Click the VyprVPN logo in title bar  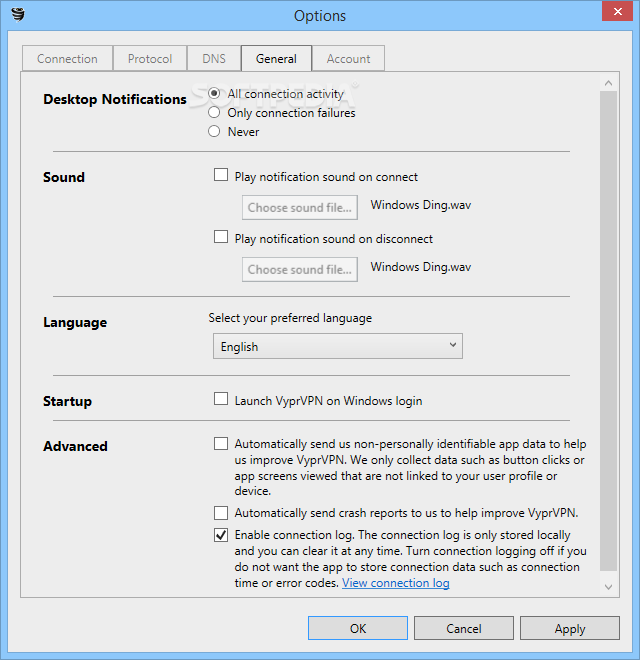18,14
